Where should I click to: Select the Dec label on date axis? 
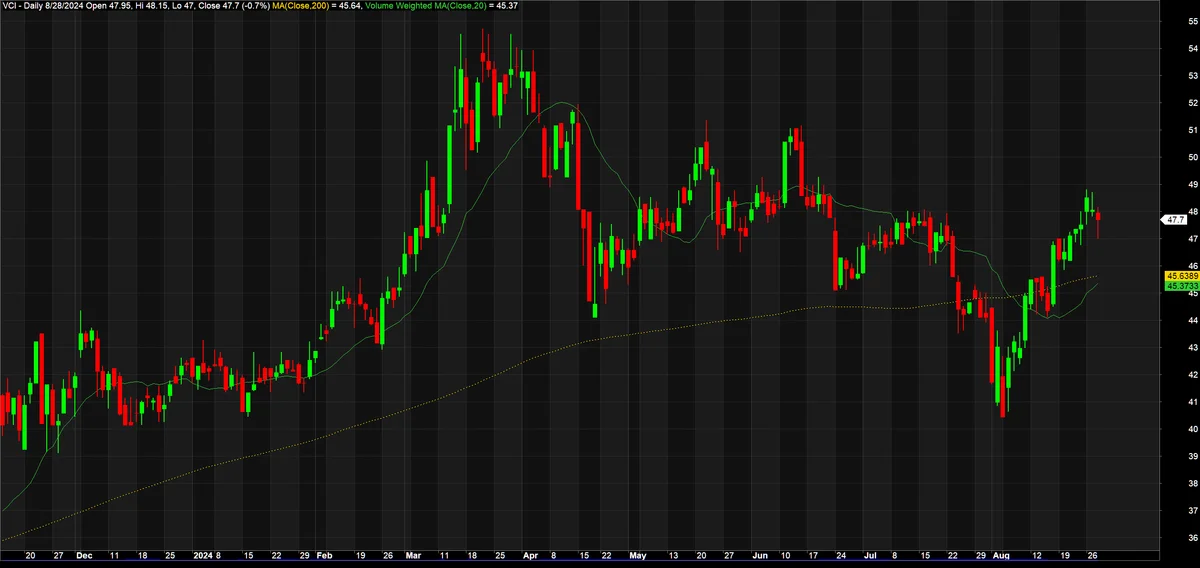pos(85,554)
